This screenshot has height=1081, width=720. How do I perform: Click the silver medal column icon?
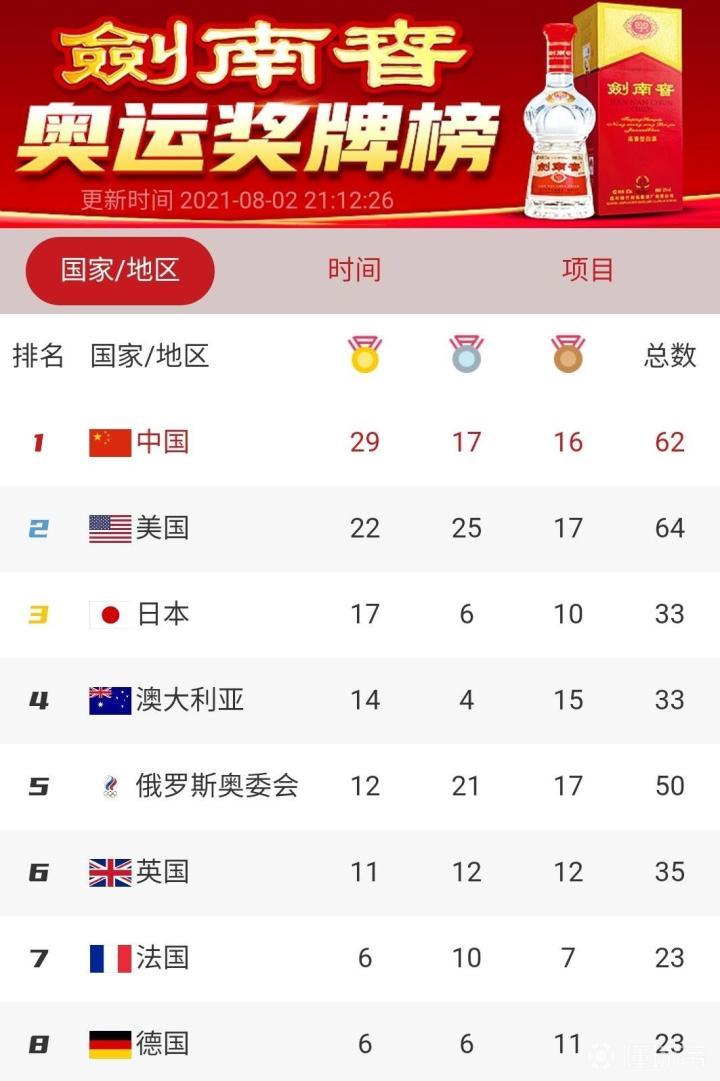466,355
